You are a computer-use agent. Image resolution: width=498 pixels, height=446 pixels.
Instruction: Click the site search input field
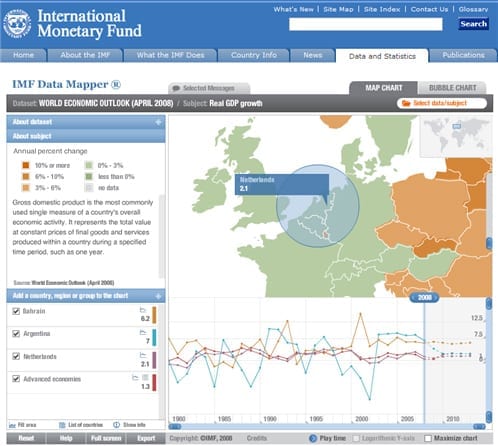point(366,24)
